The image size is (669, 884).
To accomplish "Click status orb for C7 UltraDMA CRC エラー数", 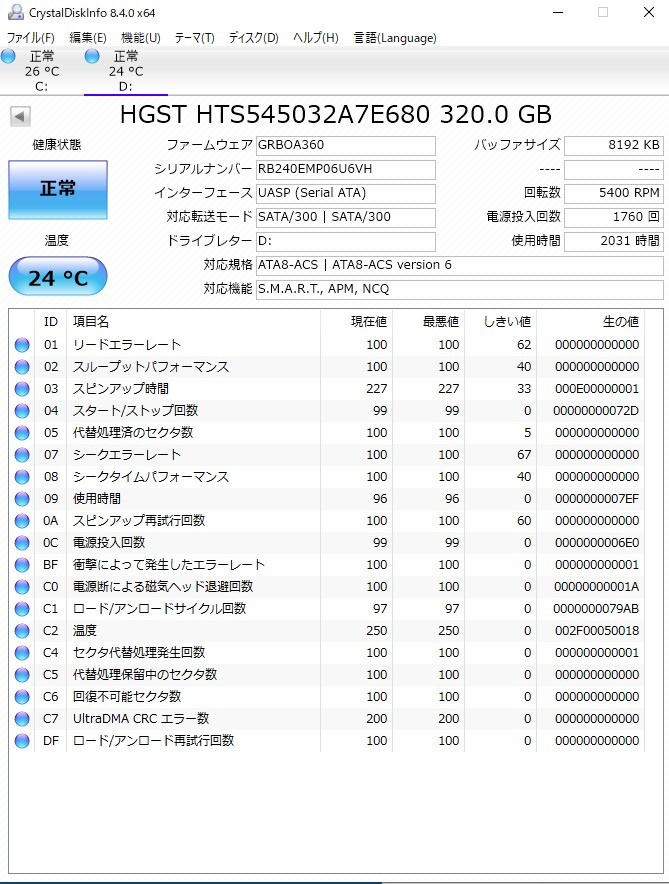I will click(22, 719).
